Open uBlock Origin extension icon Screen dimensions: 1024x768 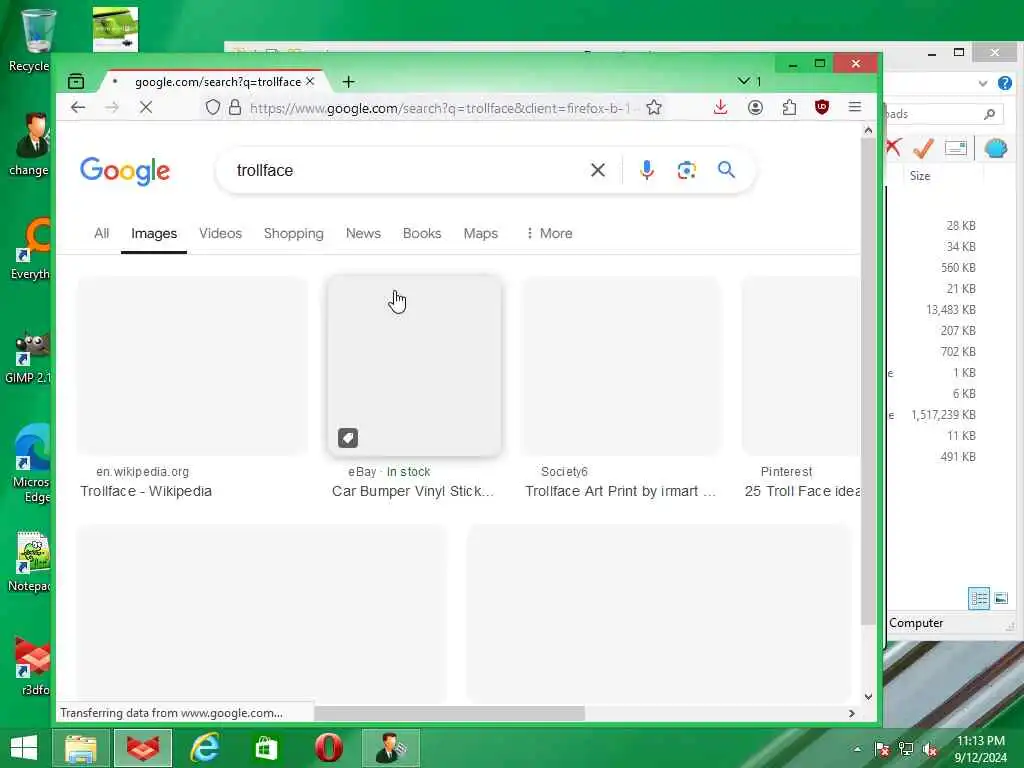pos(822,107)
